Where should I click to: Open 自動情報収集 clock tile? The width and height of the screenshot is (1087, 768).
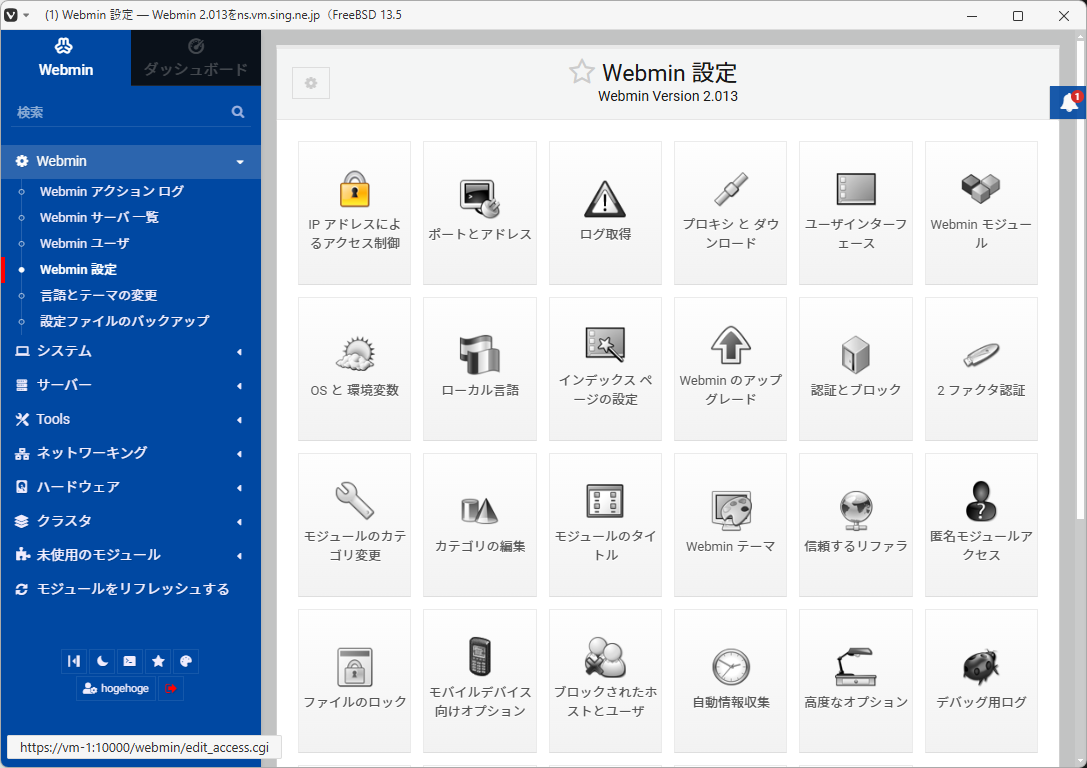click(x=731, y=681)
